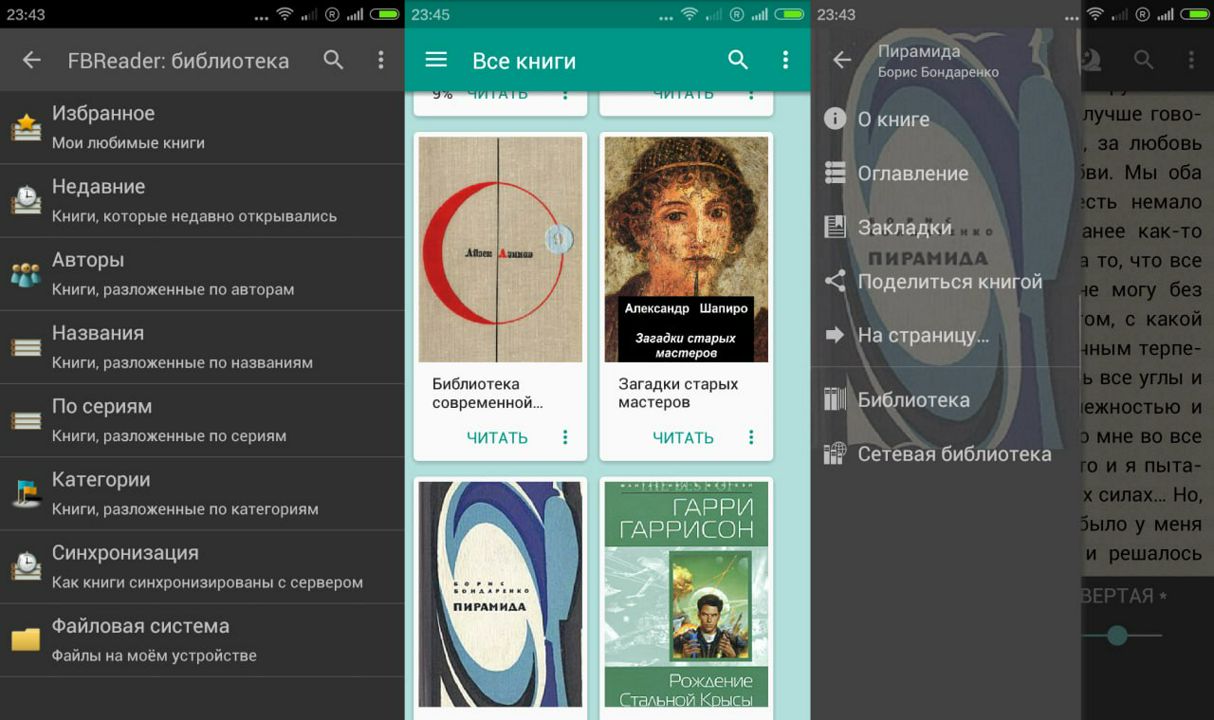Click search icon in Все книги toolbar
This screenshot has height=720, width=1214.
click(x=738, y=60)
